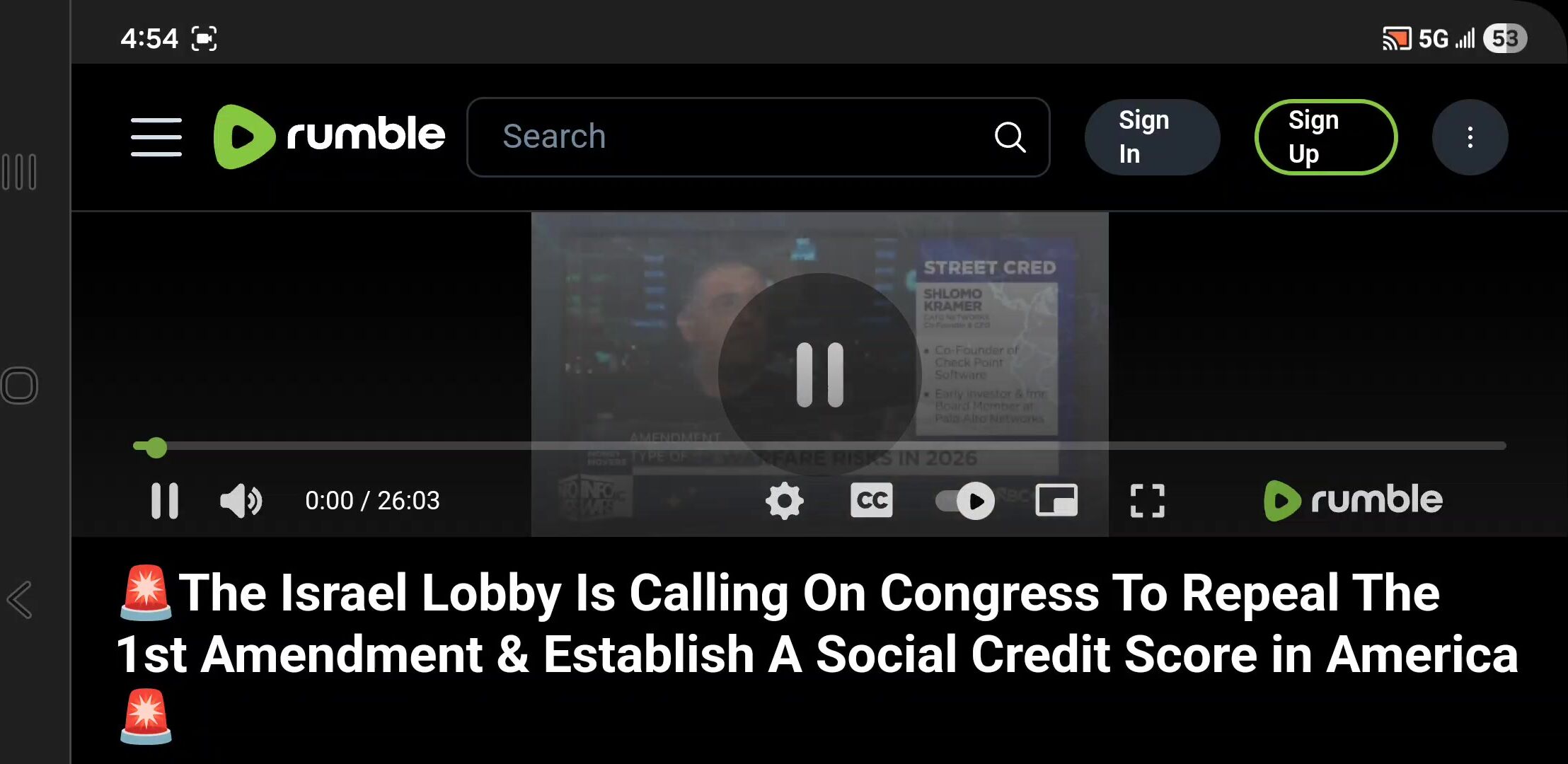Open the hamburger navigation menu
Viewport: 1568px width, 764px height.
point(156,137)
